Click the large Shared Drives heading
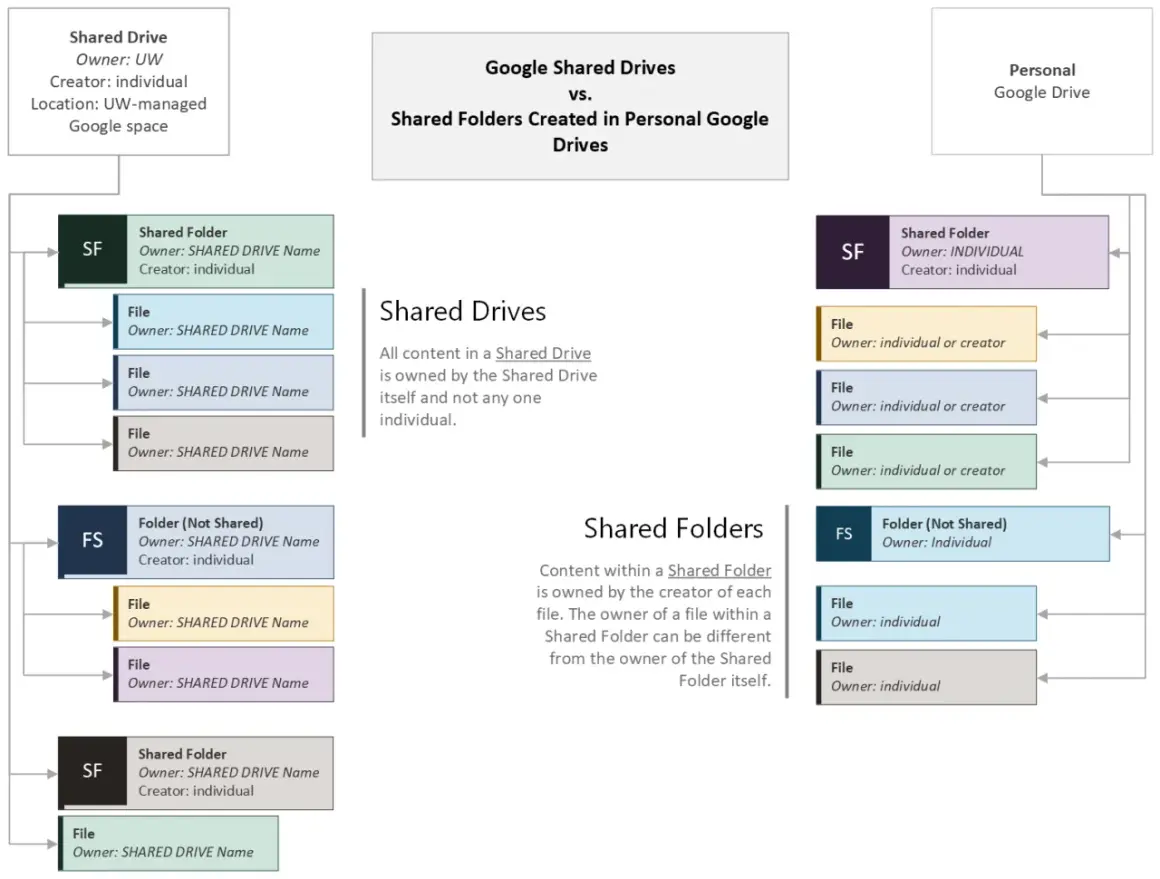The width and height of the screenshot is (1160, 879). [x=462, y=311]
